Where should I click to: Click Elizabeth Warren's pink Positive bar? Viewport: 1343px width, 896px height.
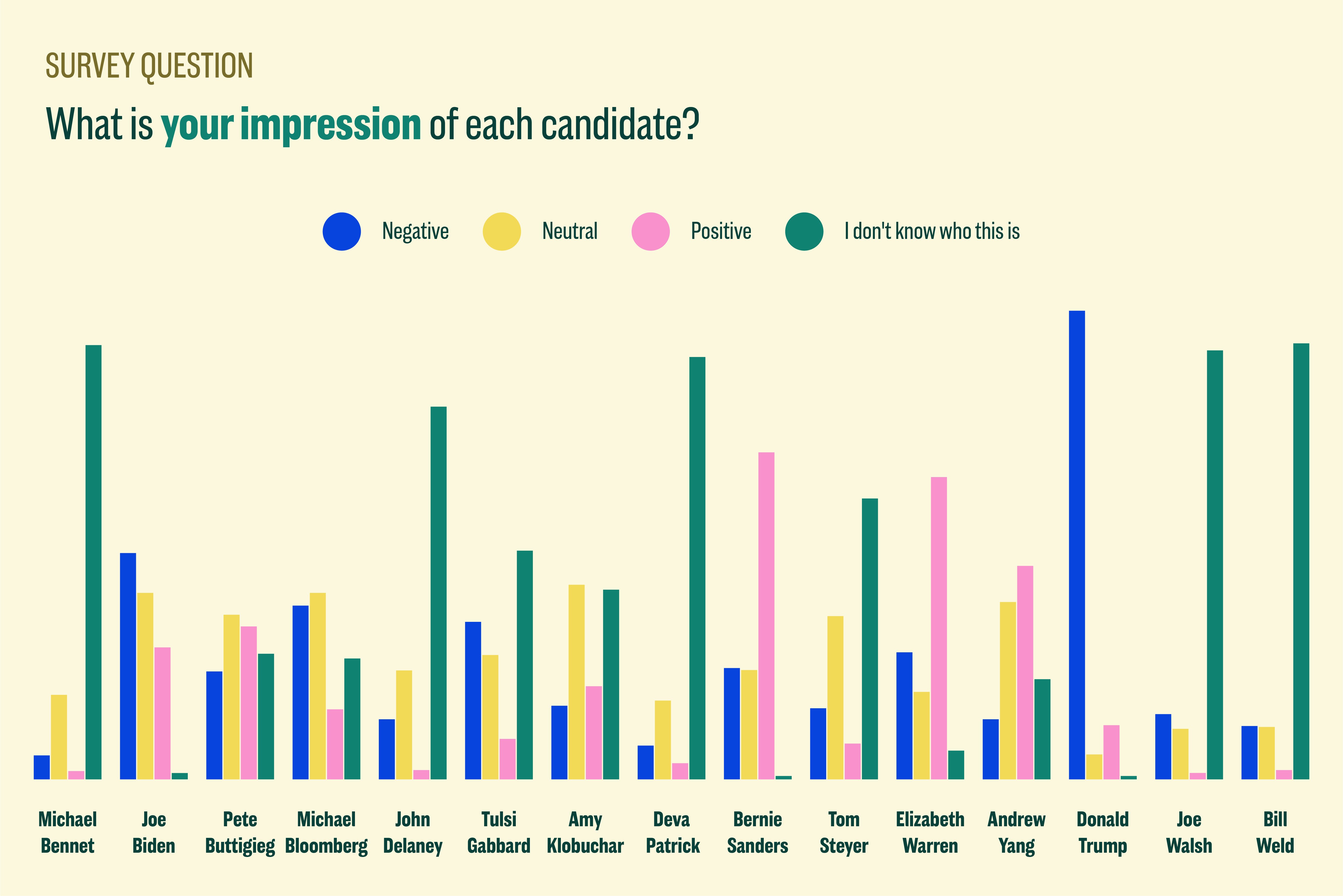point(938,627)
